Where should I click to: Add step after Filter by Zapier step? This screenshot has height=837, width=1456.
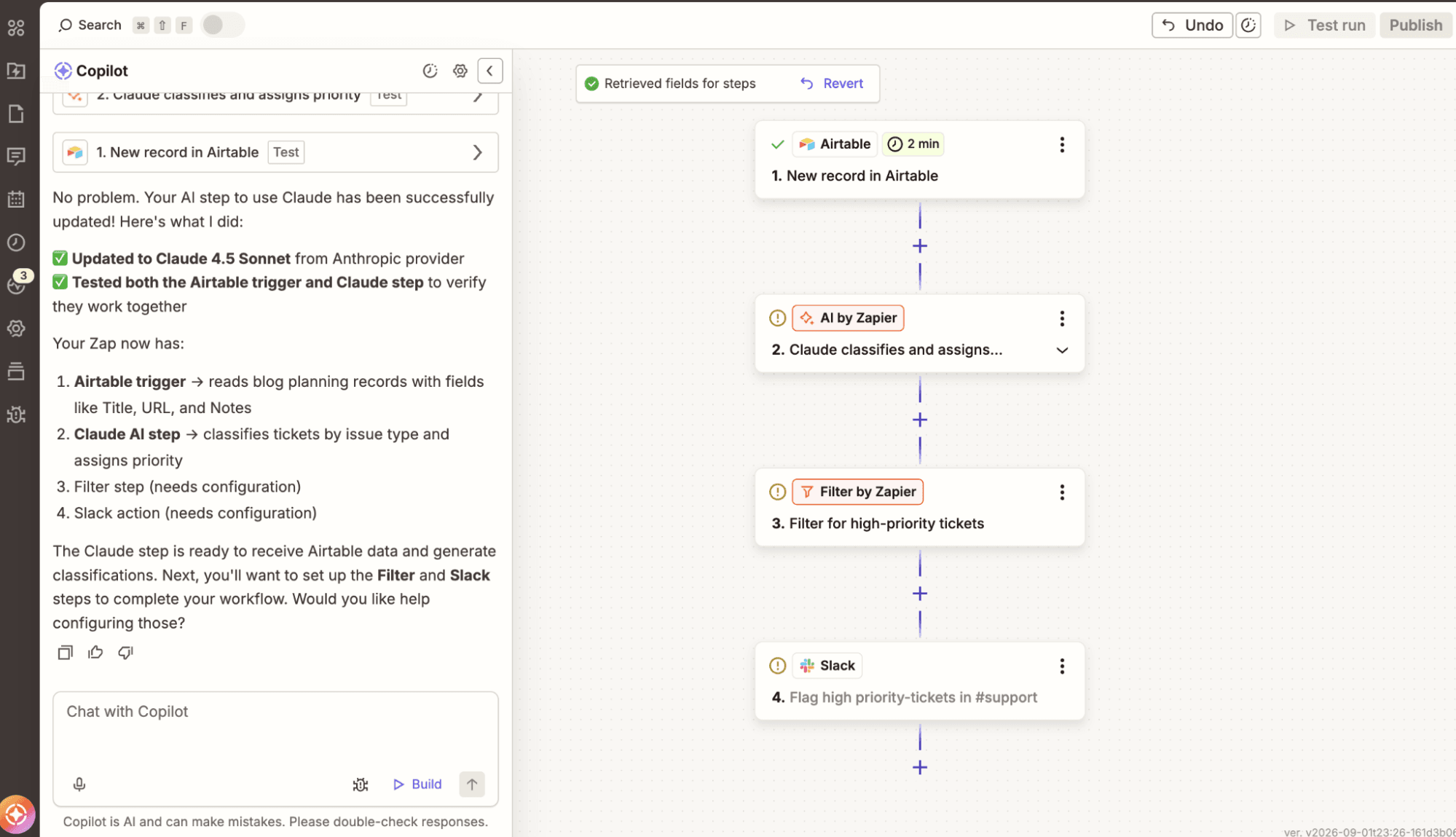[920, 594]
